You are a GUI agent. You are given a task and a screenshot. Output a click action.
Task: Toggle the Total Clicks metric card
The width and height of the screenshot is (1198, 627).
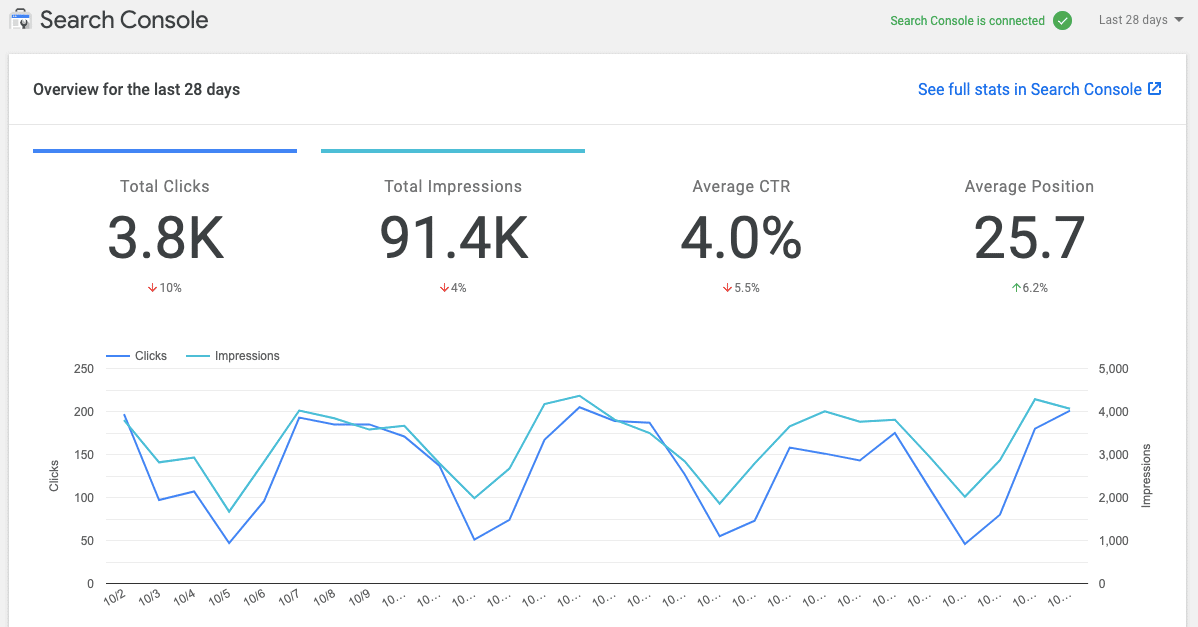click(165, 223)
